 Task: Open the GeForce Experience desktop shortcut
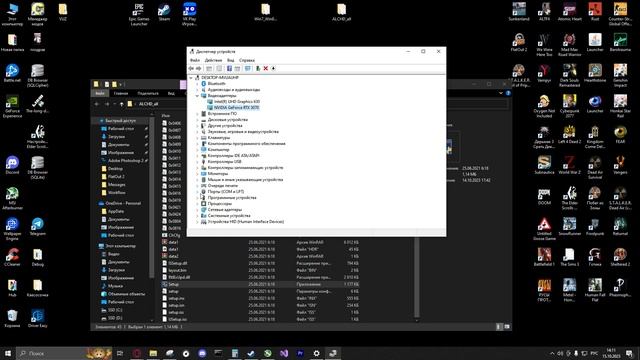(x=12, y=107)
